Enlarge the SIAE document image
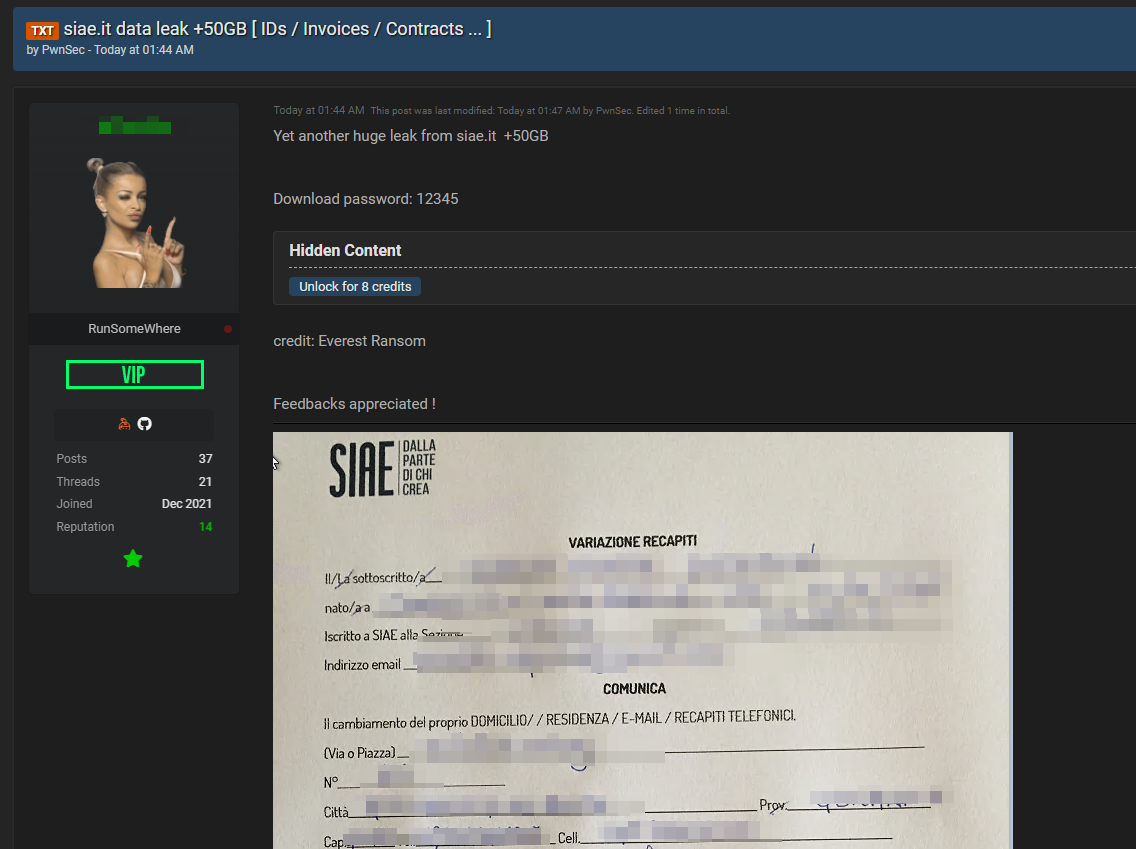The height and width of the screenshot is (849, 1136). click(642, 640)
